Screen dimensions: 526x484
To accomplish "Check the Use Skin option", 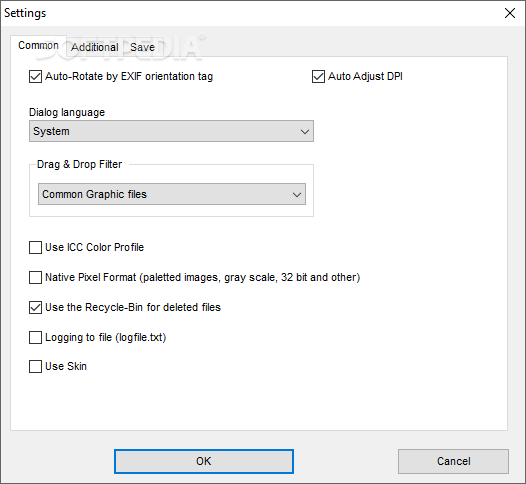I will tap(35, 366).
